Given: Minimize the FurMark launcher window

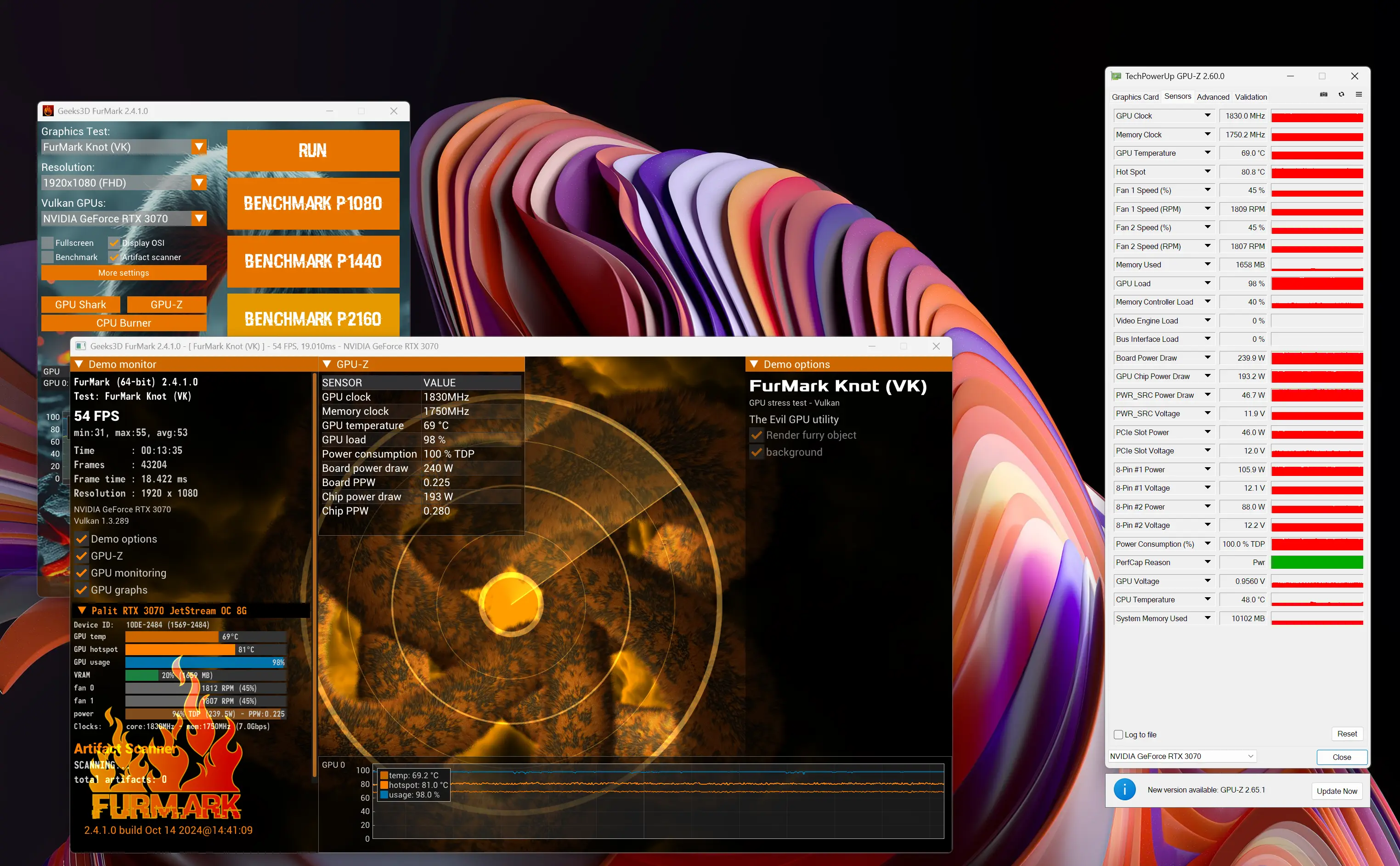Looking at the screenshot, I should (x=330, y=111).
